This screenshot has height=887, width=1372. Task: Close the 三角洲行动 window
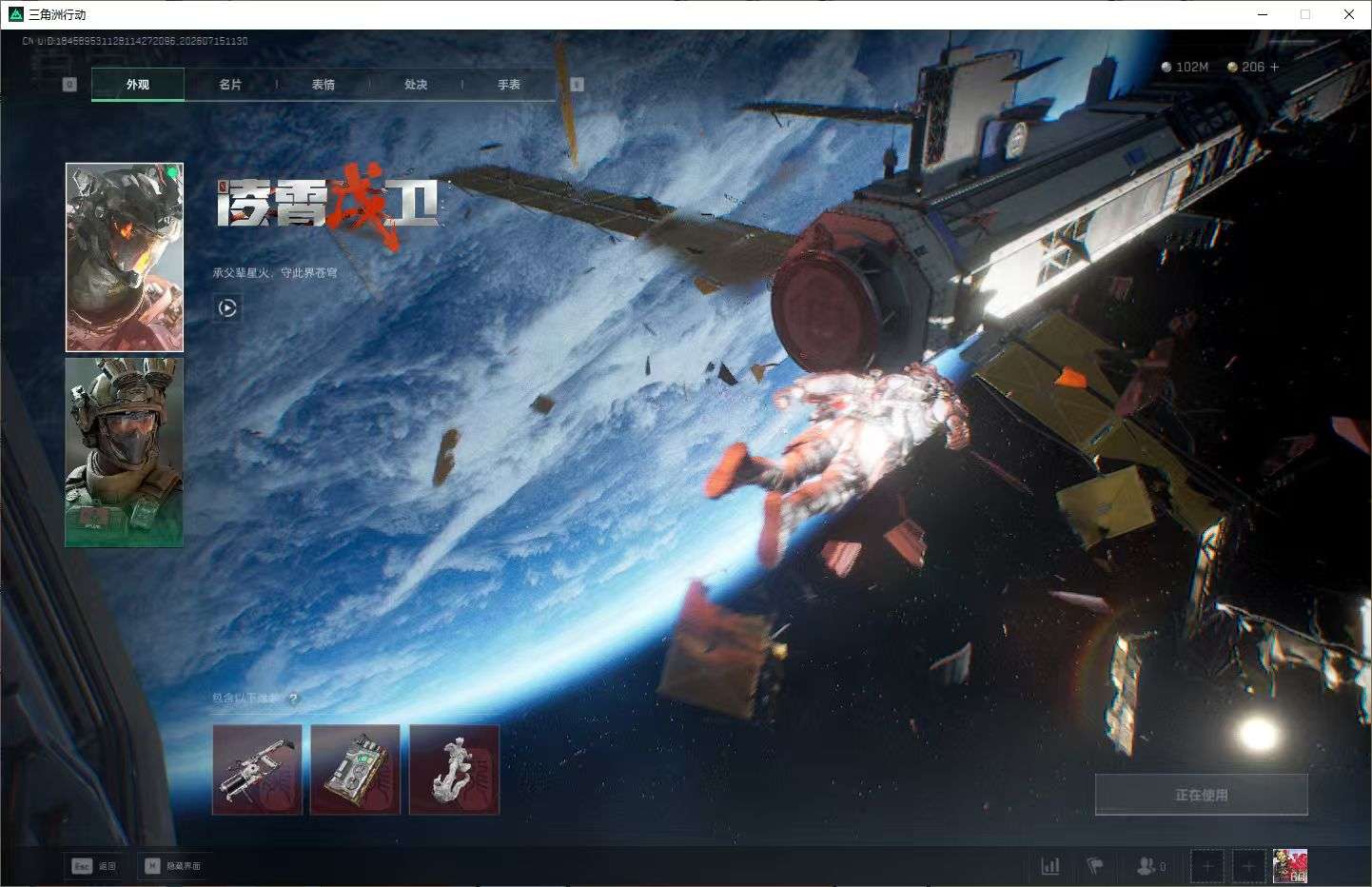[1349, 14]
